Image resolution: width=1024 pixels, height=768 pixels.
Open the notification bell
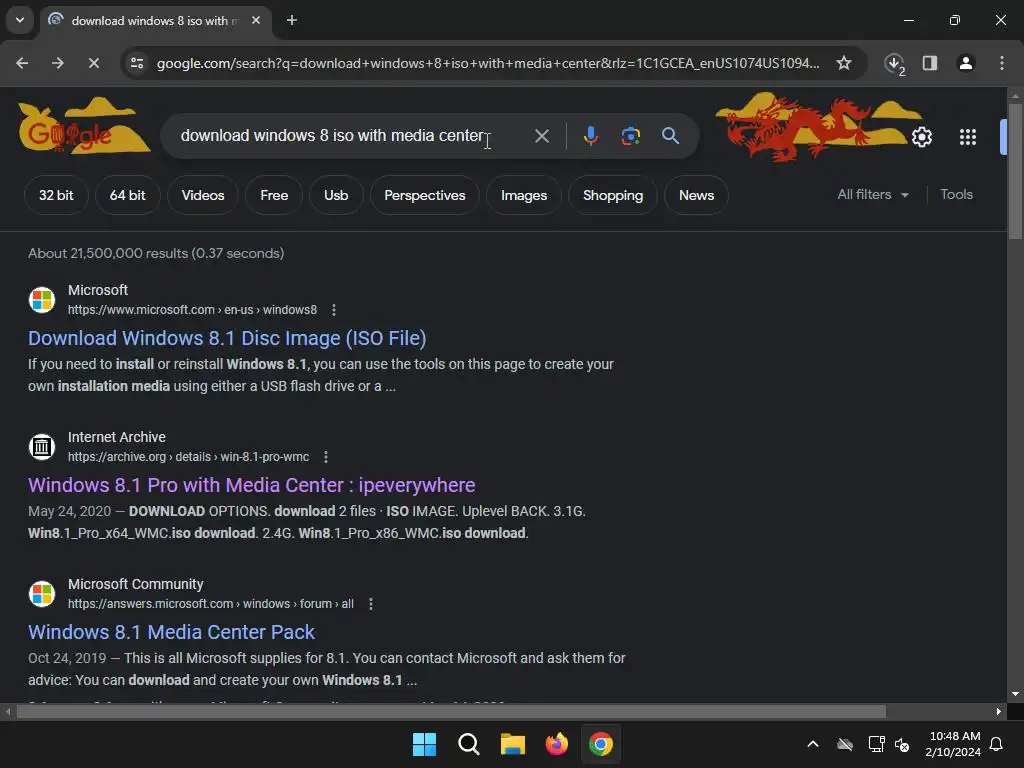997,744
